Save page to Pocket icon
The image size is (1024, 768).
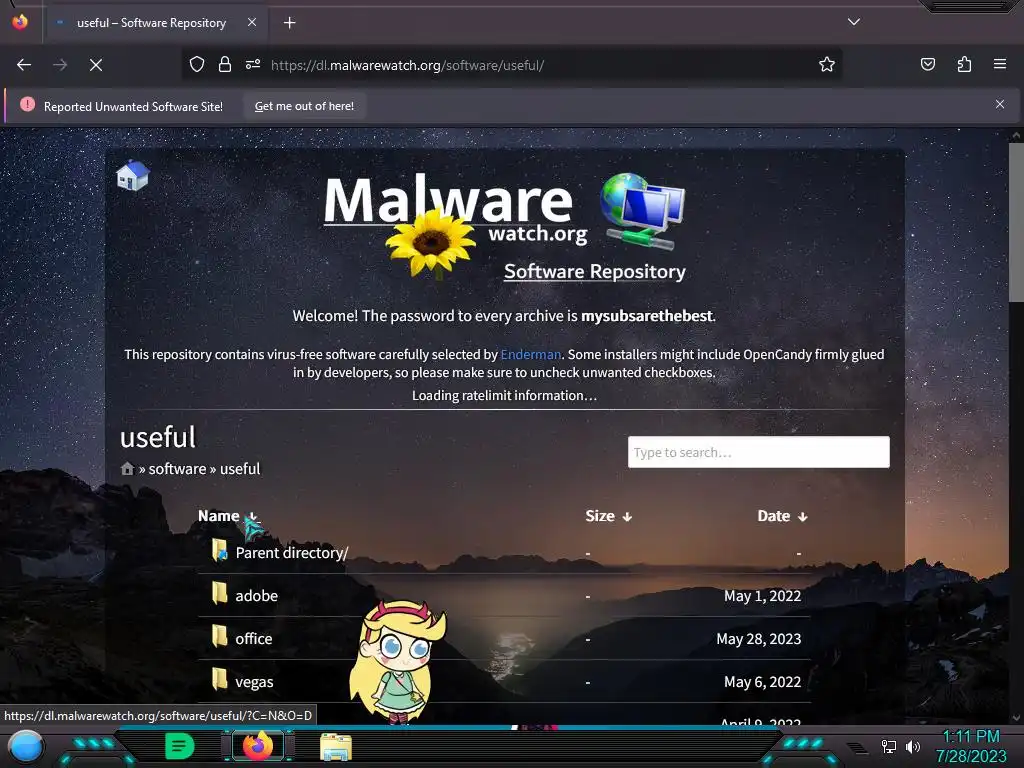click(927, 64)
